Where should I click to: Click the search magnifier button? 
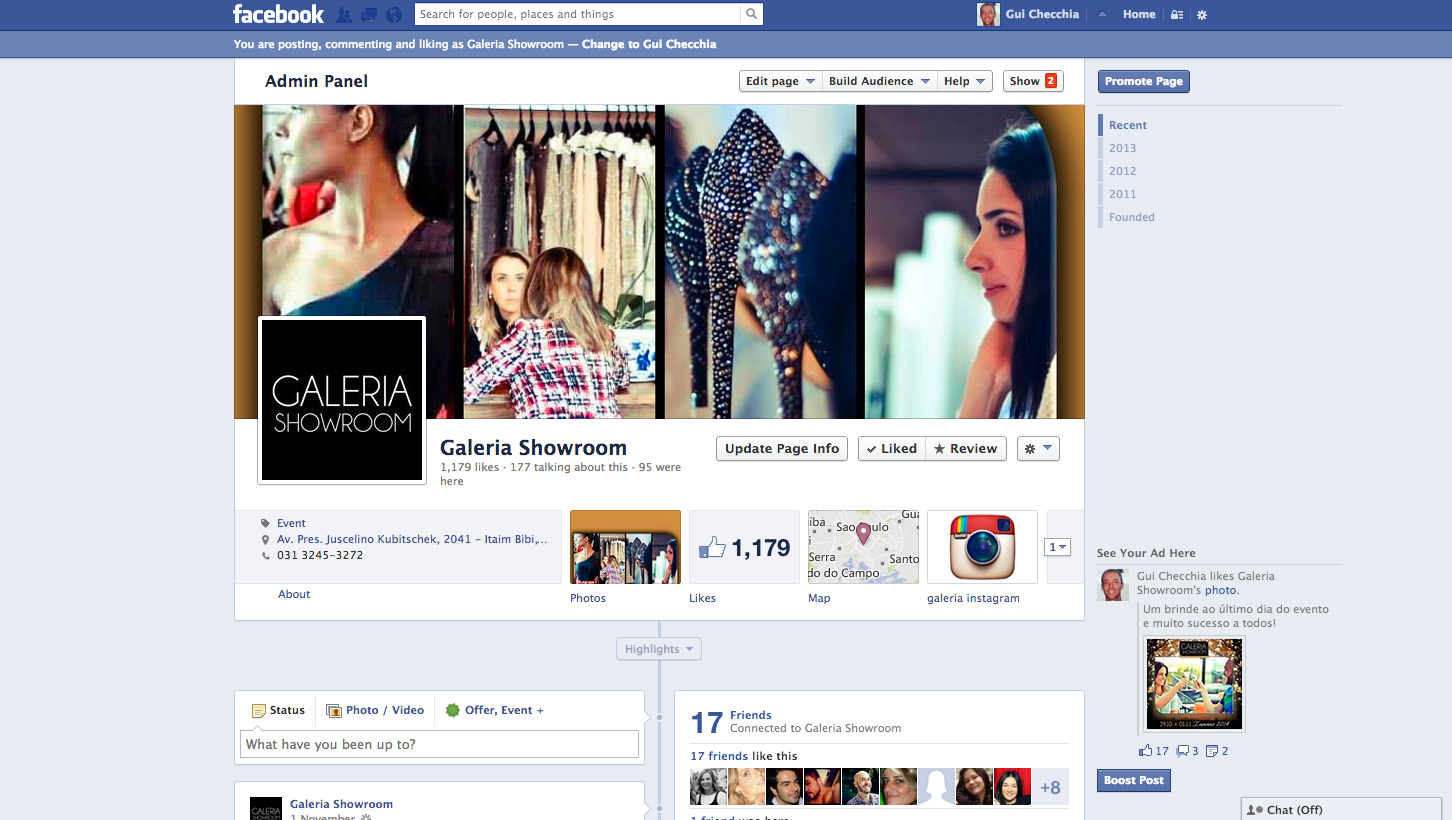coord(752,14)
